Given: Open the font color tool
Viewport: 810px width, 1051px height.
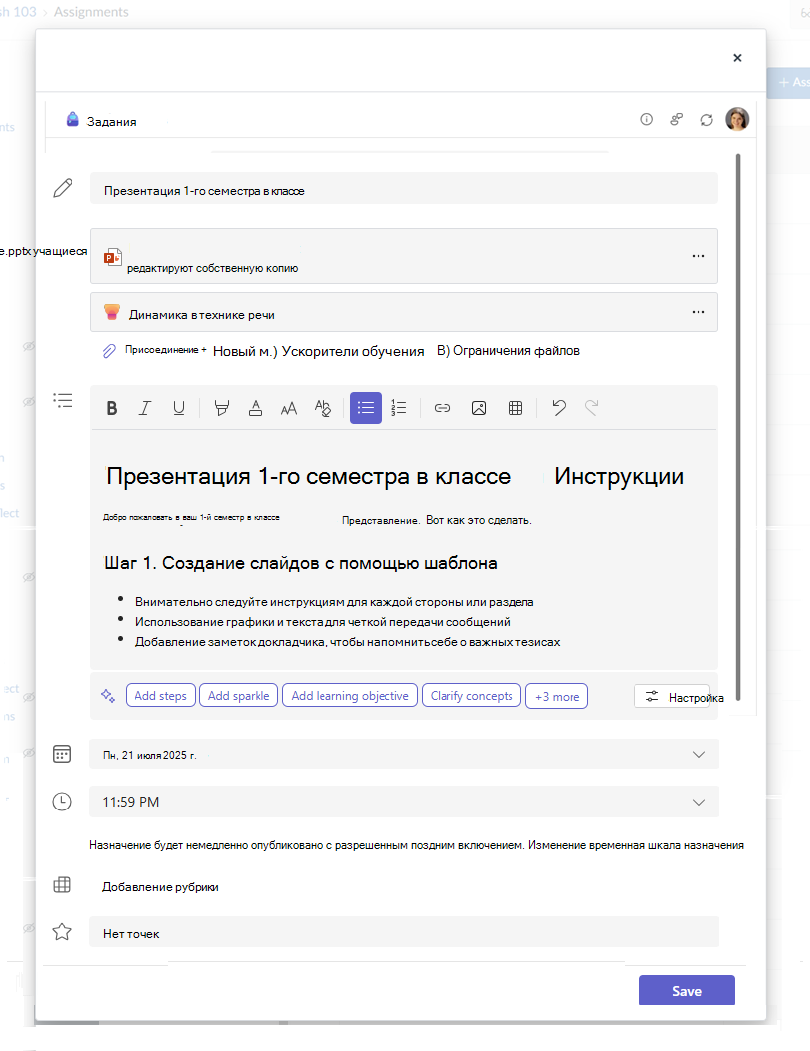Looking at the screenshot, I should coord(255,408).
